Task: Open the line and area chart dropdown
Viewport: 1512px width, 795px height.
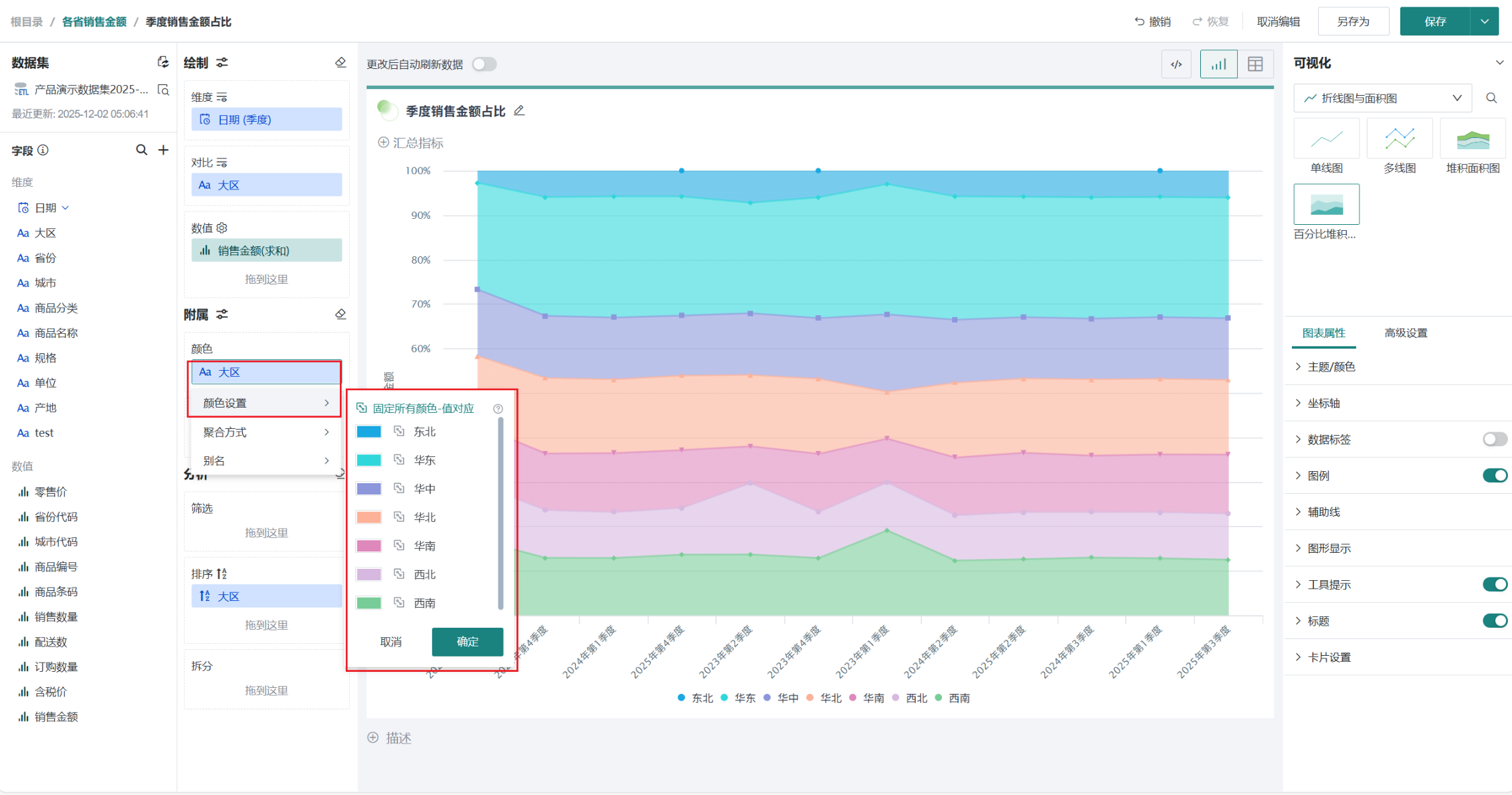Action: 1382,98
